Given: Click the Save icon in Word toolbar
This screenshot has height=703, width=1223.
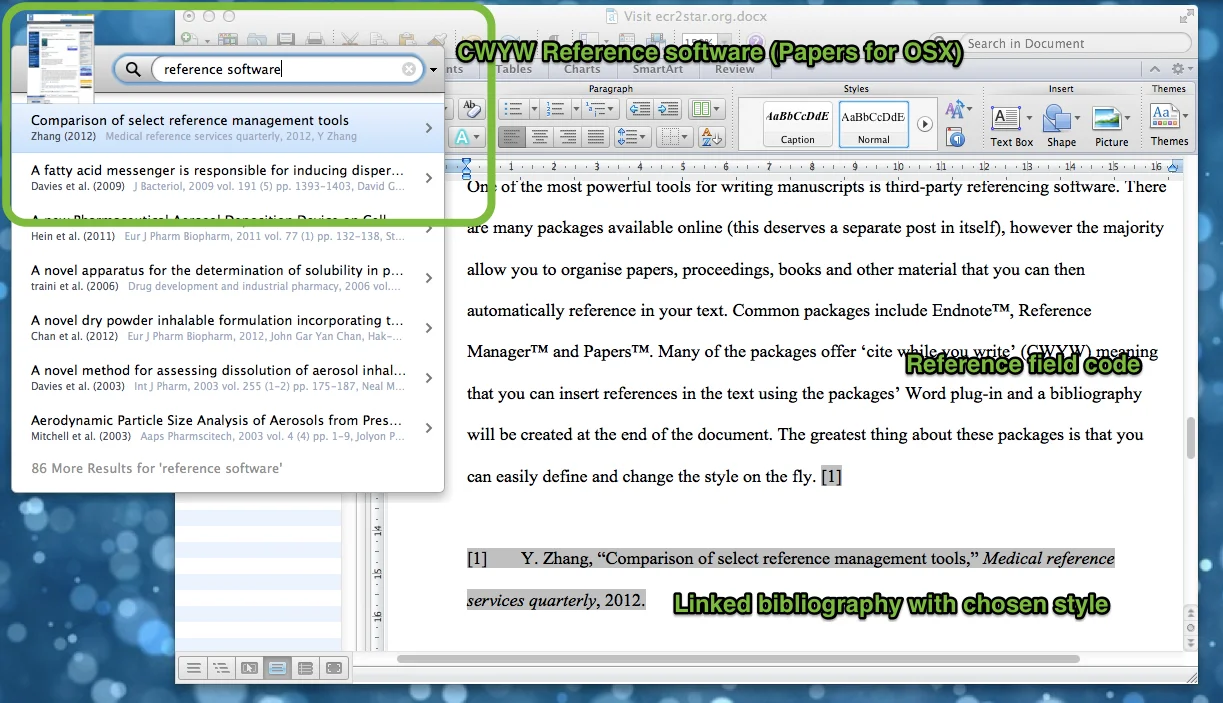Looking at the screenshot, I should (286, 40).
